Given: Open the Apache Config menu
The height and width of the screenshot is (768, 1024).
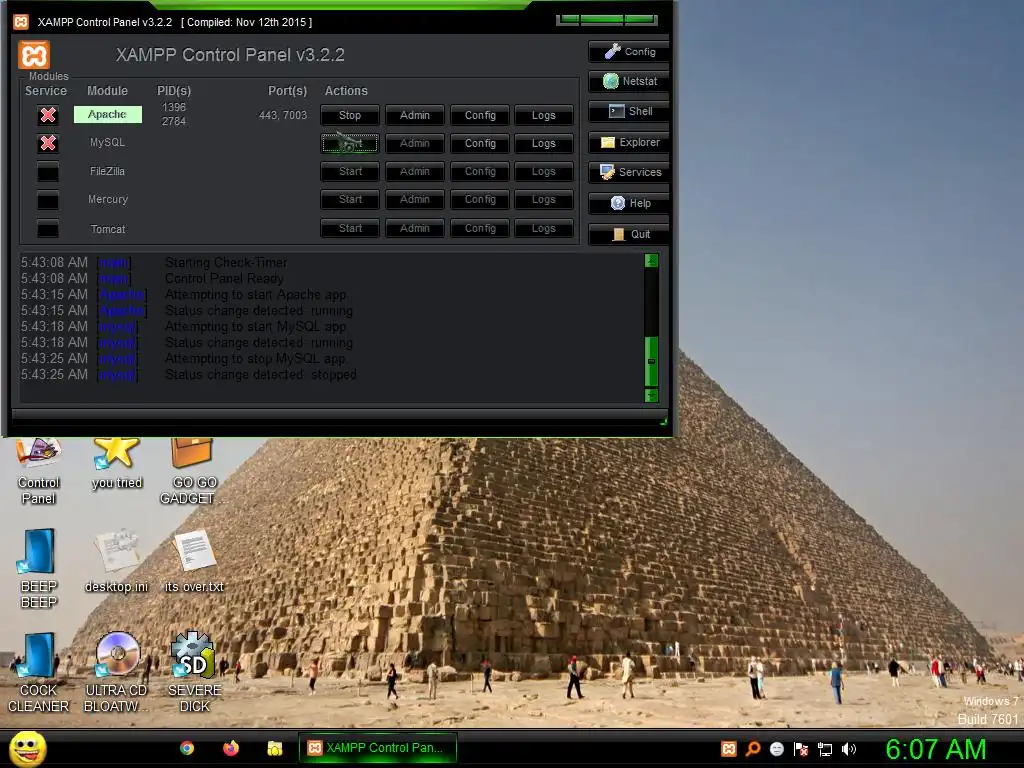Looking at the screenshot, I should point(480,115).
